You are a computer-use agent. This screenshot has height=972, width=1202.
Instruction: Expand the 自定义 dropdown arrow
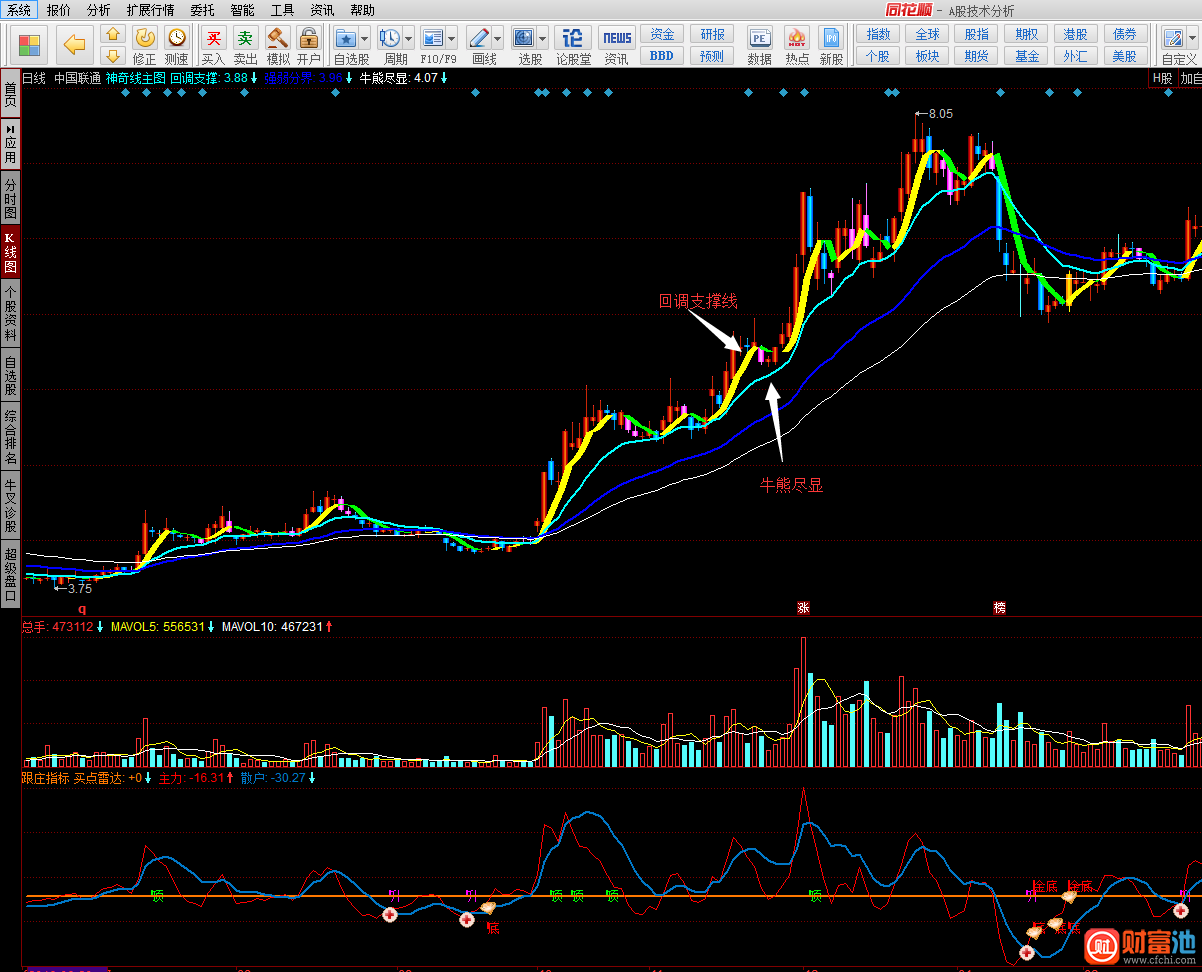pyautogui.click(x=1191, y=39)
